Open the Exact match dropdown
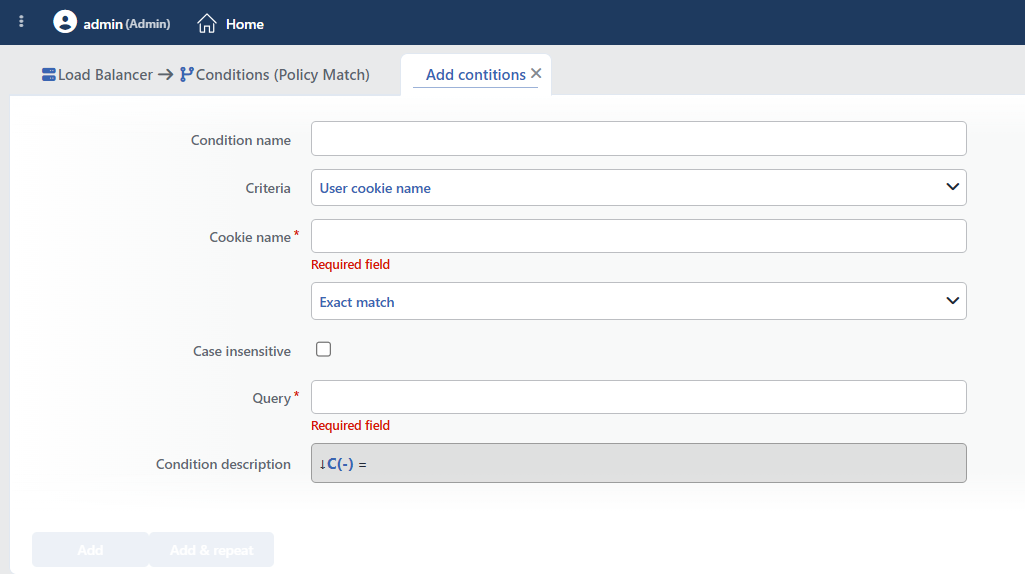 click(639, 301)
